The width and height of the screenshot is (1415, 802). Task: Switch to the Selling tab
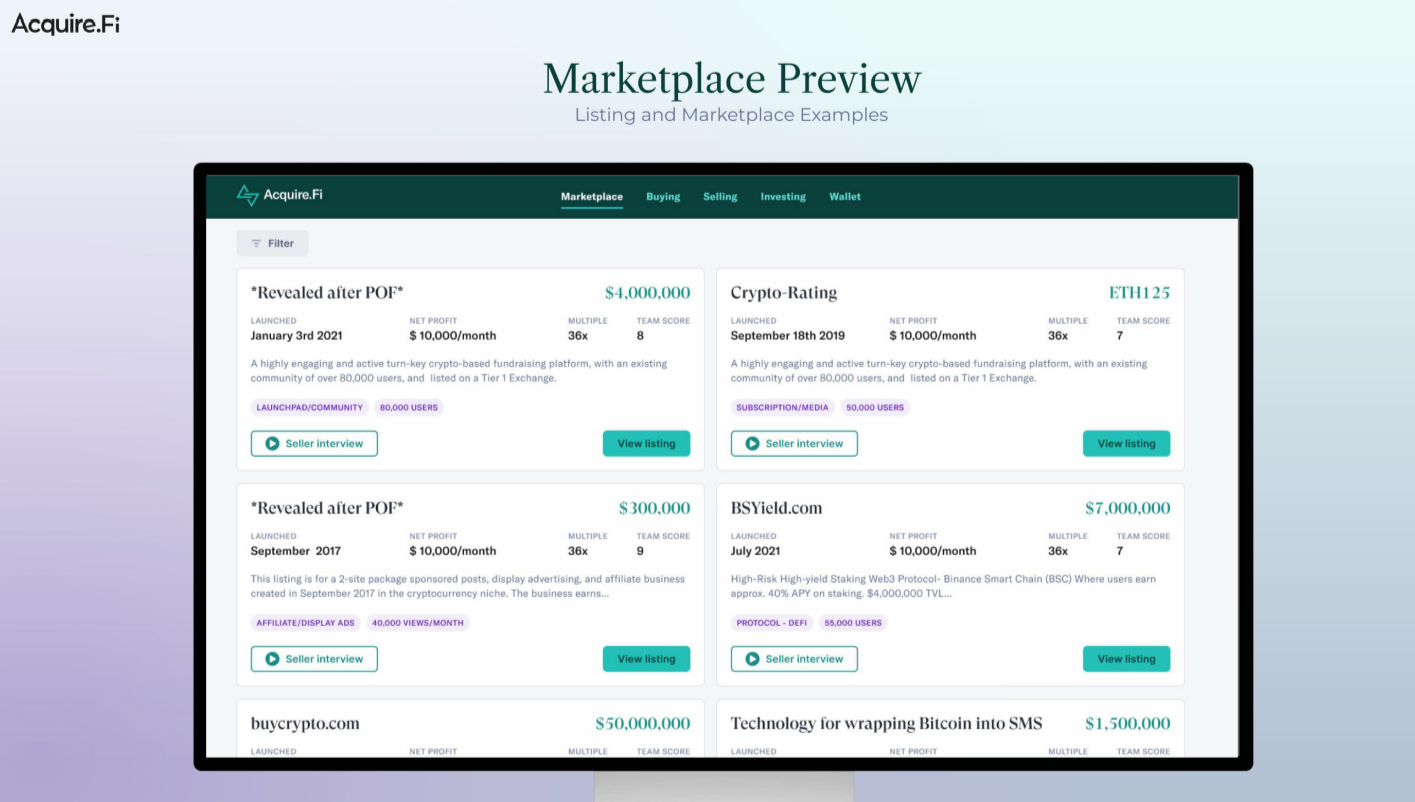point(720,197)
